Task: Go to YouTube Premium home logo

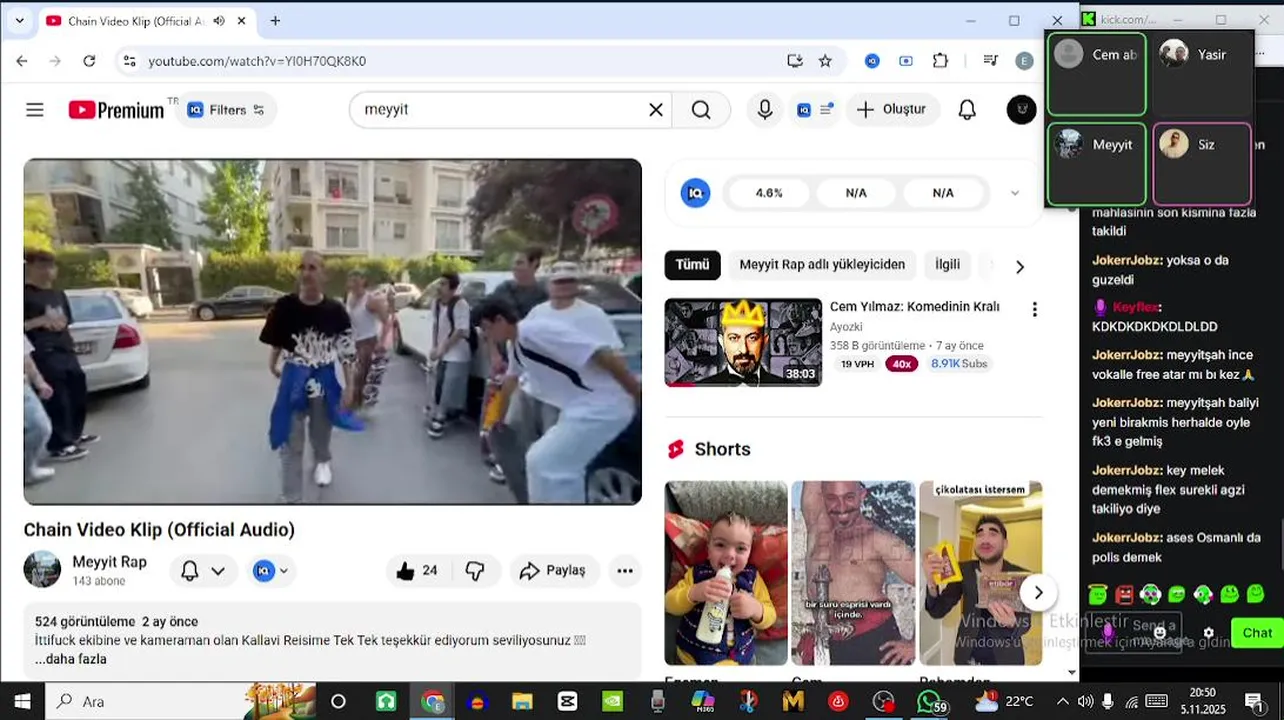Action: point(116,110)
